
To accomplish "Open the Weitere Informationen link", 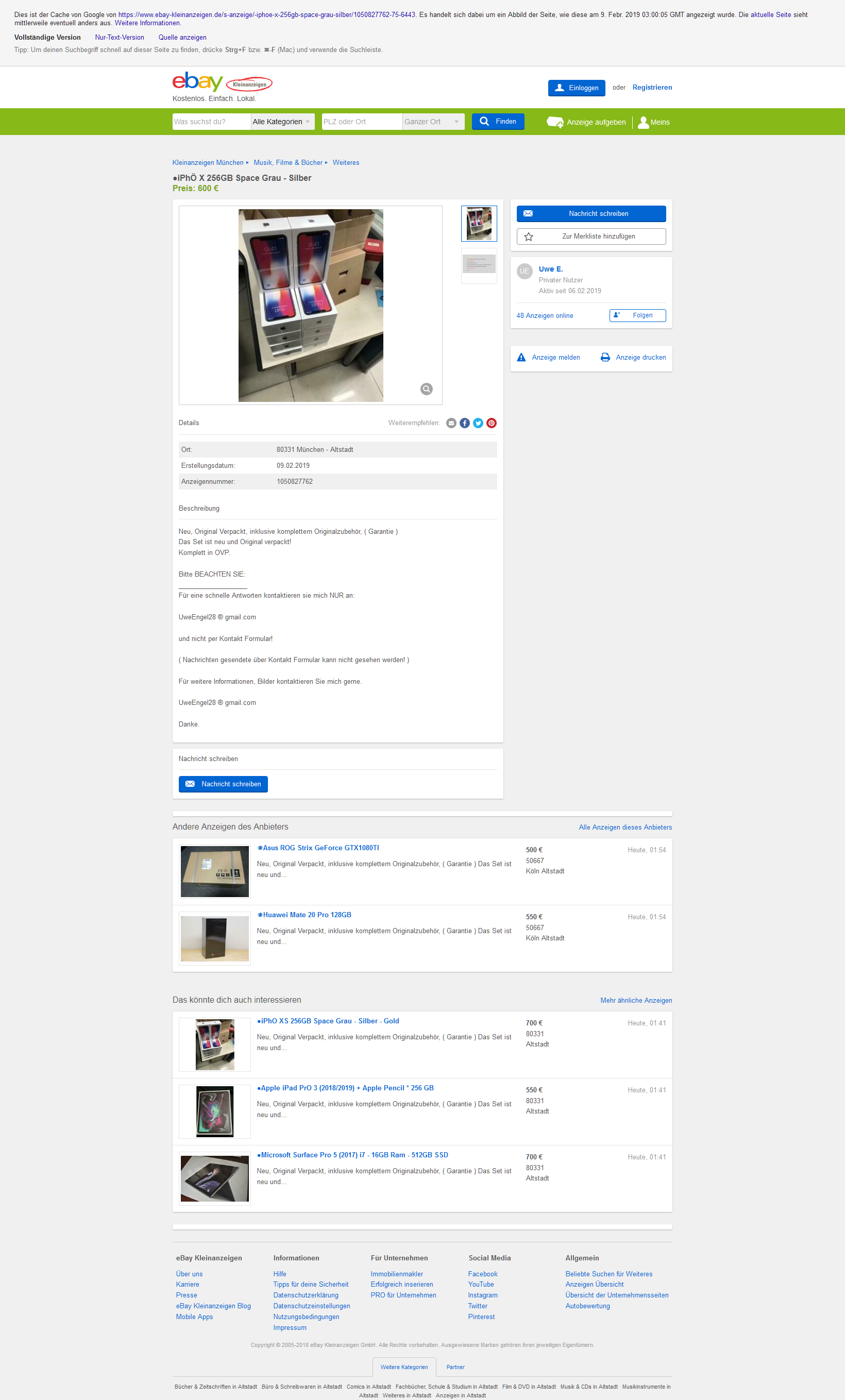I will click(x=147, y=23).
